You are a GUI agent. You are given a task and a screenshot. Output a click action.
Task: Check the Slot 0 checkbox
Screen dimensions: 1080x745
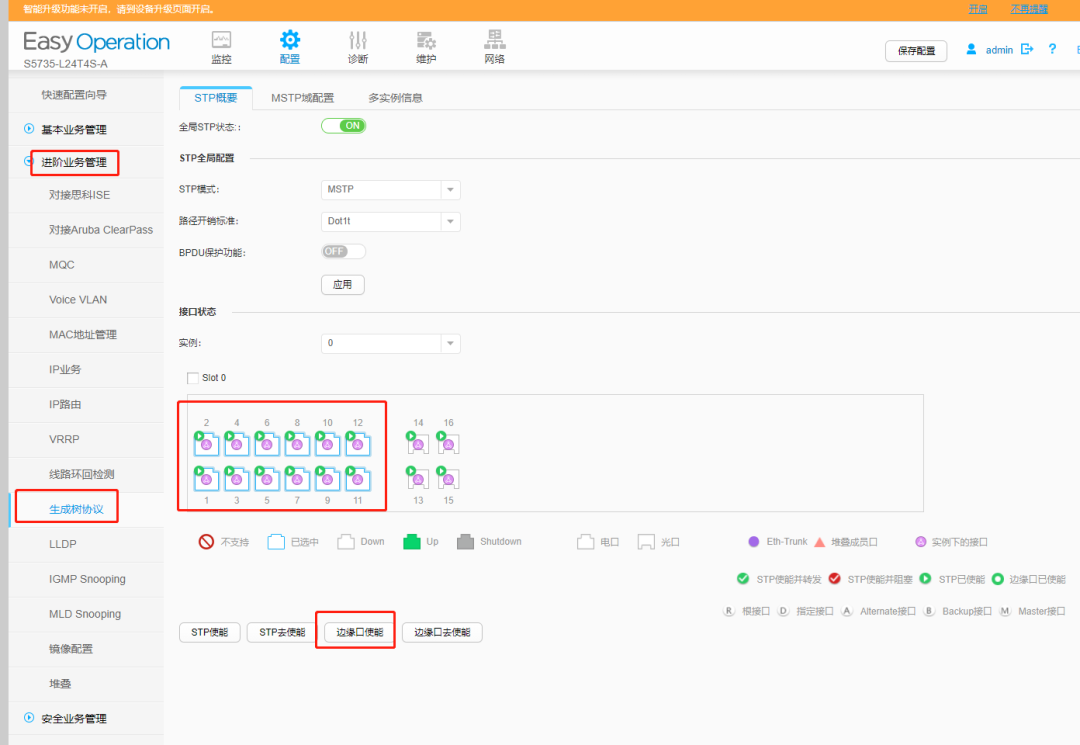tap(193, 378)
